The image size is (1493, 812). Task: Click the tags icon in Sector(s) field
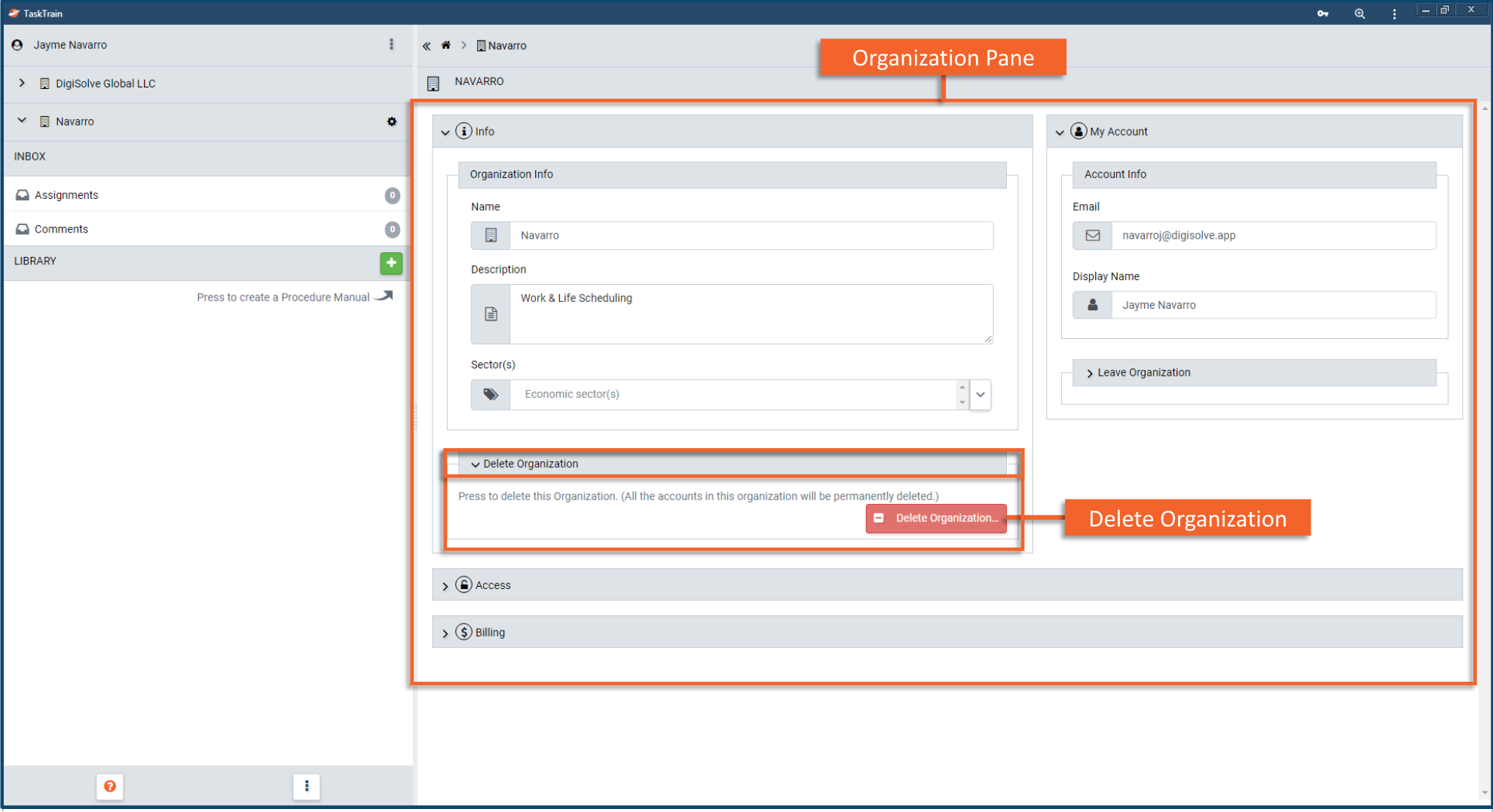491,394
